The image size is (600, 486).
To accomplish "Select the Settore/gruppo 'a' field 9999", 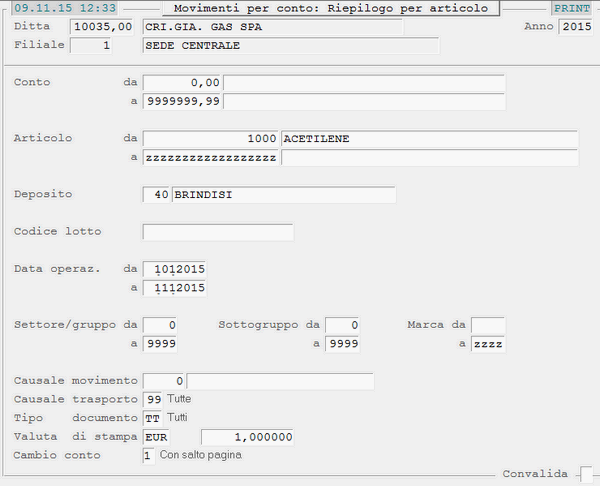I will click(161, 344).
